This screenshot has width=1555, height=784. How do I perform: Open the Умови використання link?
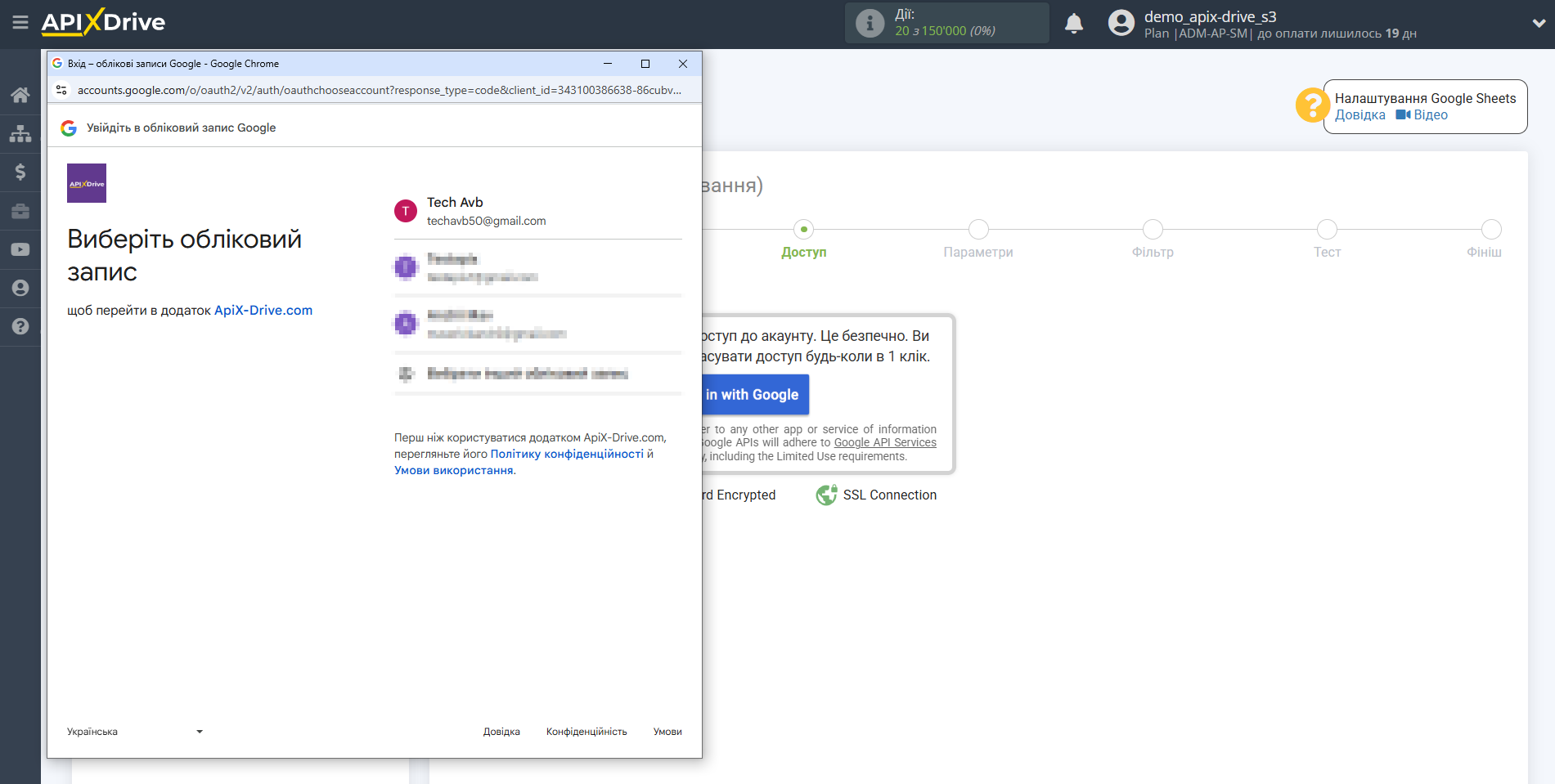point(454,470)
